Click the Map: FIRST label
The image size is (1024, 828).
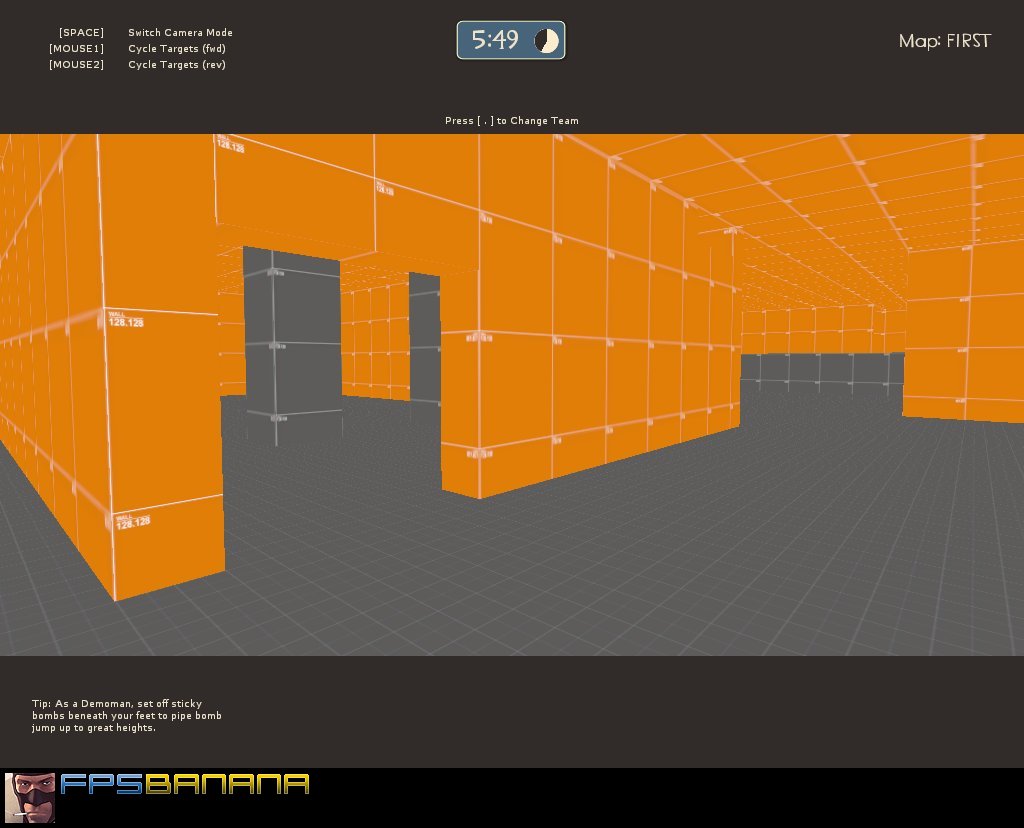pyautogui.click(x=944, y=41)
